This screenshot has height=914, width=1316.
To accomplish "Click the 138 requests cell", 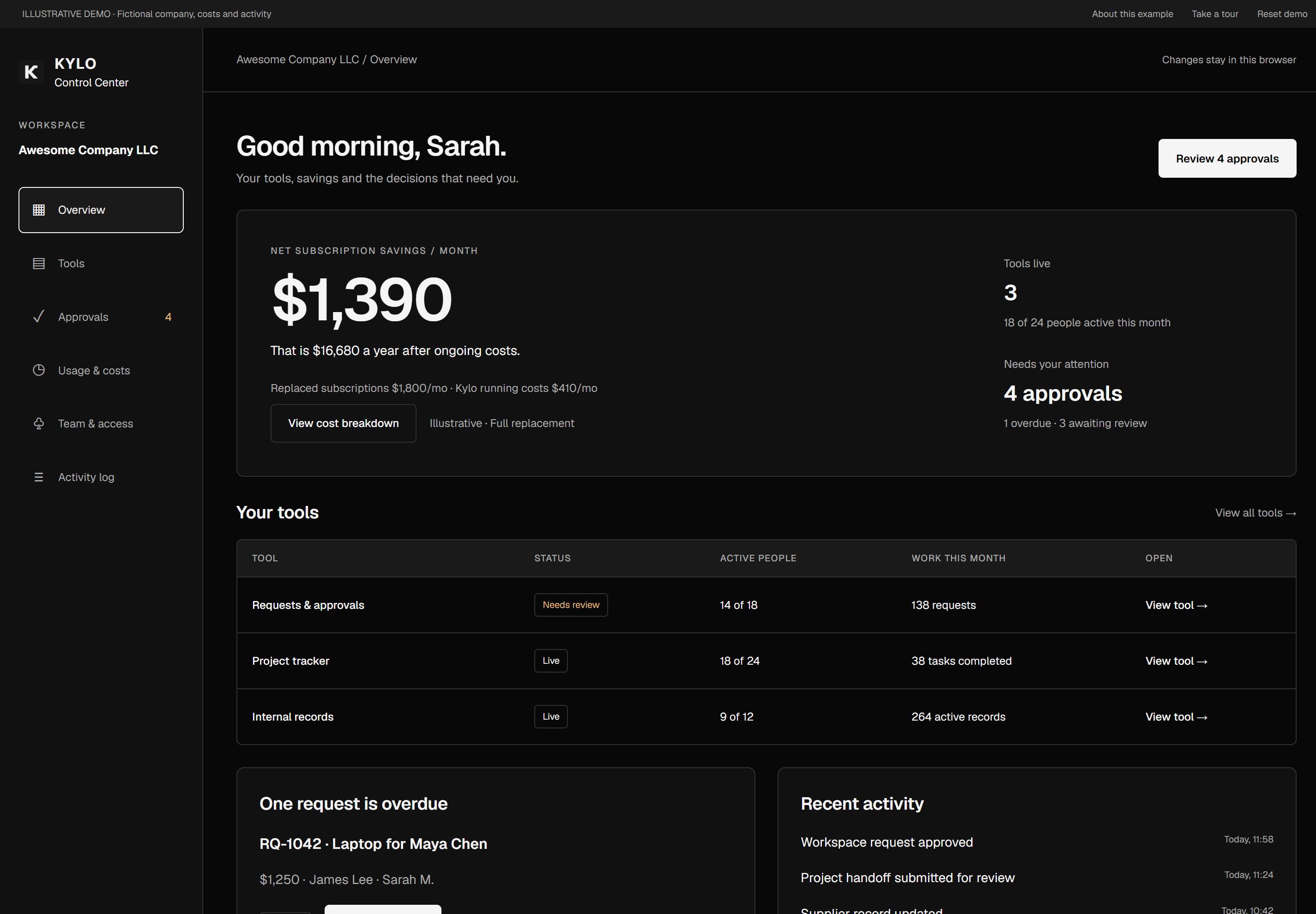I will [x=944, y=605].
